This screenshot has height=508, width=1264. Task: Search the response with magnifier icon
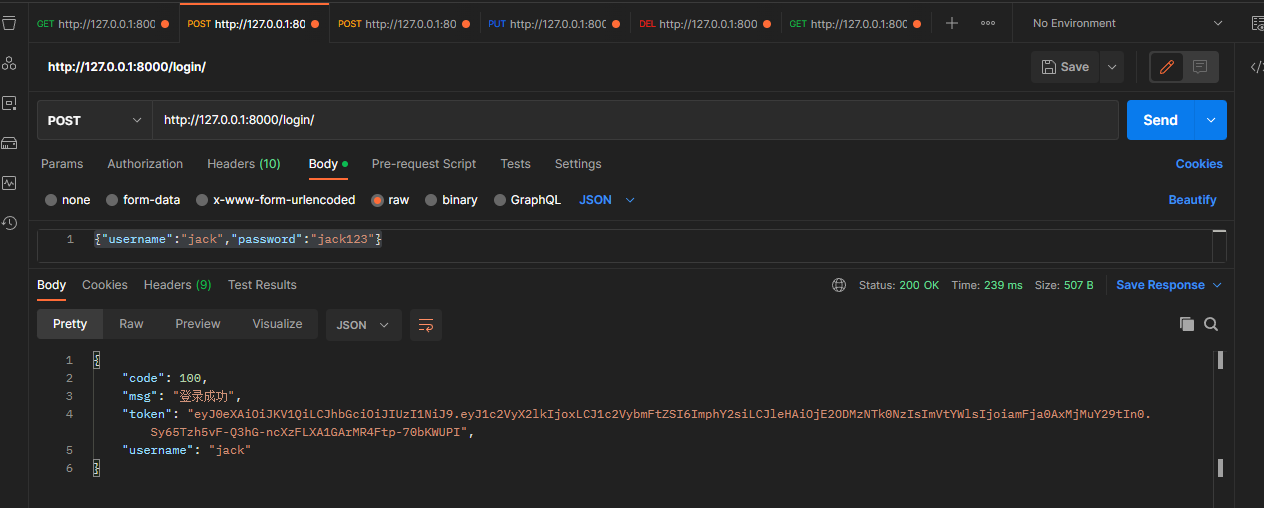point(1211,324)
